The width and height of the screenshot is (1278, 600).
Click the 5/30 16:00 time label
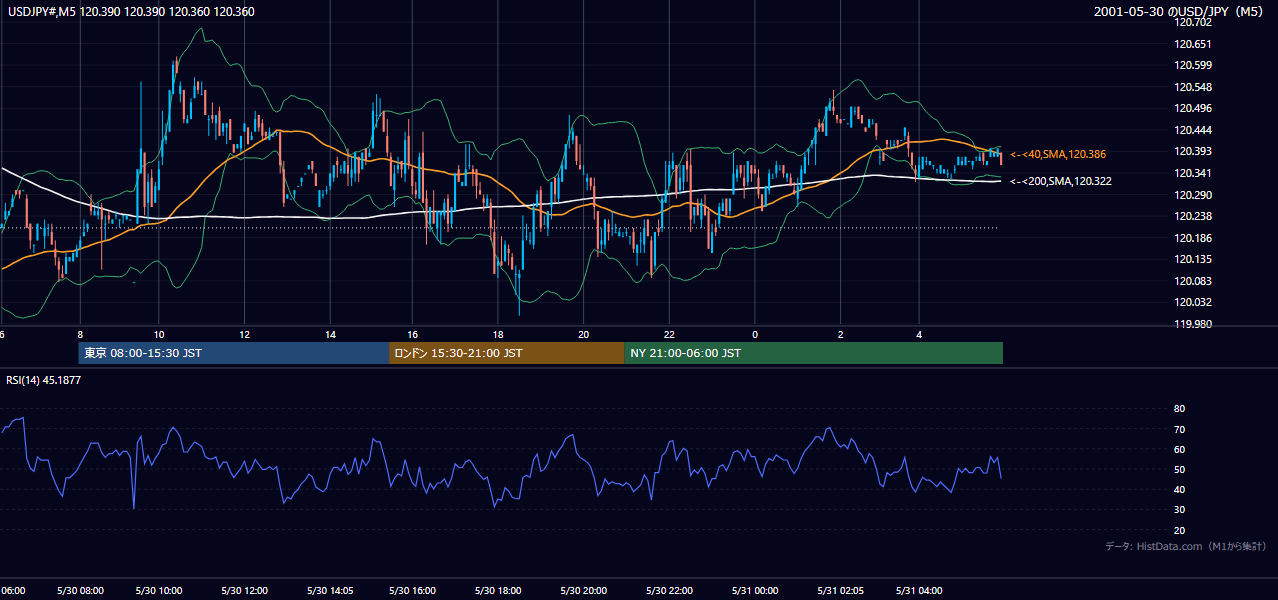[x=414, y=591]
